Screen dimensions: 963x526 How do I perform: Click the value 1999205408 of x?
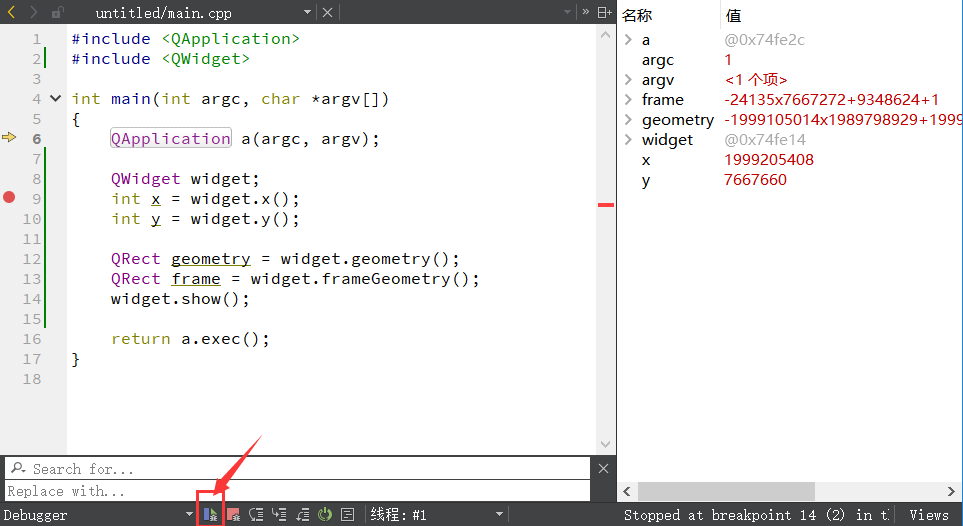[768, 160]
